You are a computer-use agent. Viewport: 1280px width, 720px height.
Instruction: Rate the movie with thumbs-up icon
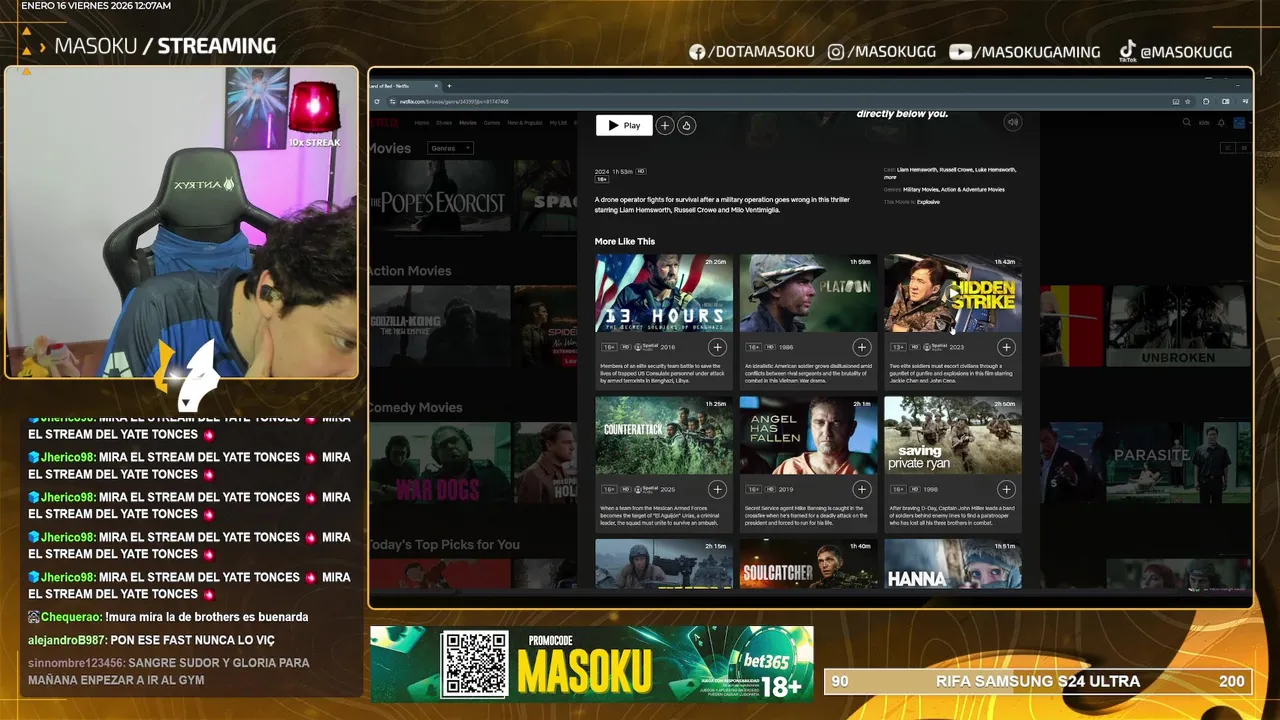(x=686, y=125)
